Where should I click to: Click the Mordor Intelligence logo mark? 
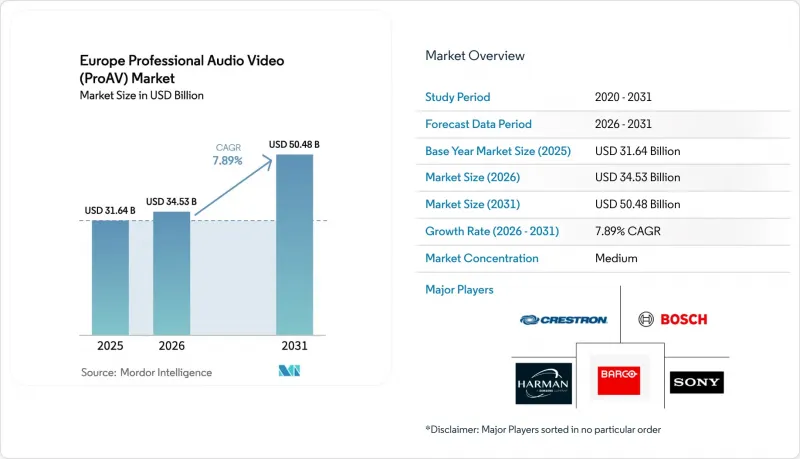(x=289, y=371)
